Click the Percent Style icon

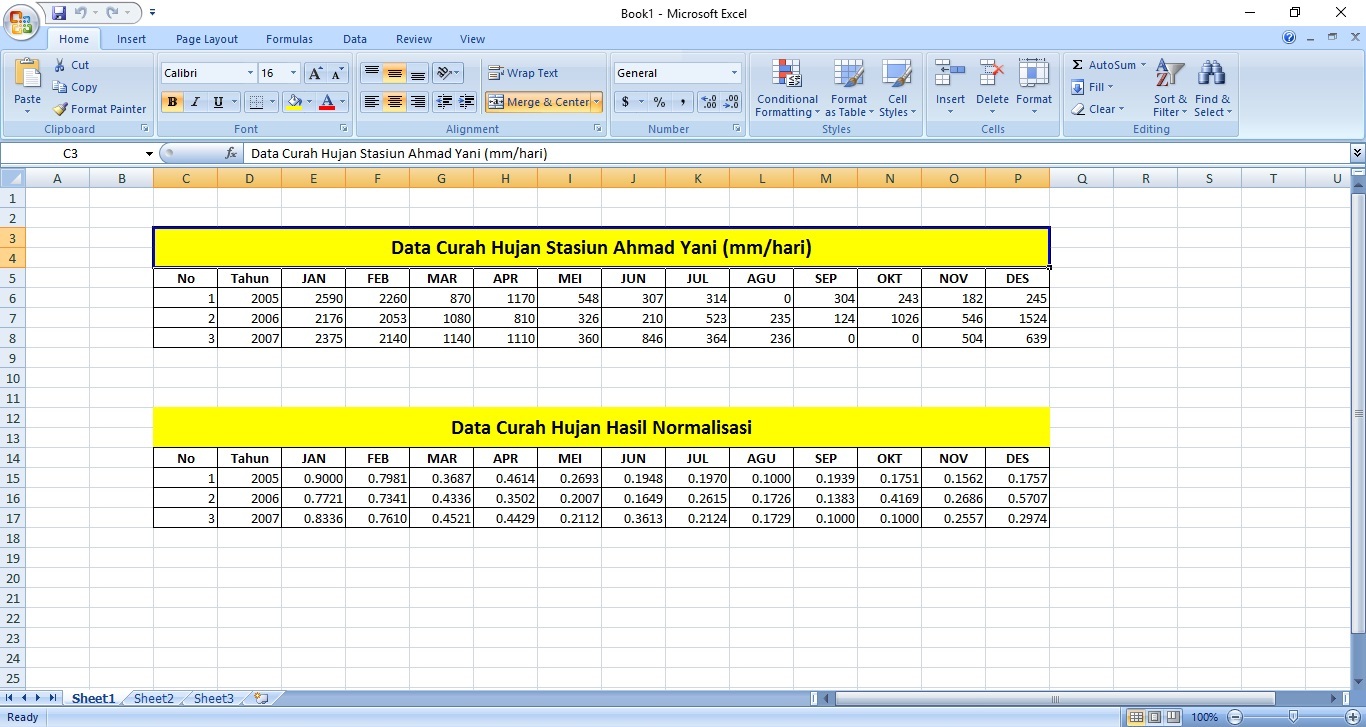[659, 102]
